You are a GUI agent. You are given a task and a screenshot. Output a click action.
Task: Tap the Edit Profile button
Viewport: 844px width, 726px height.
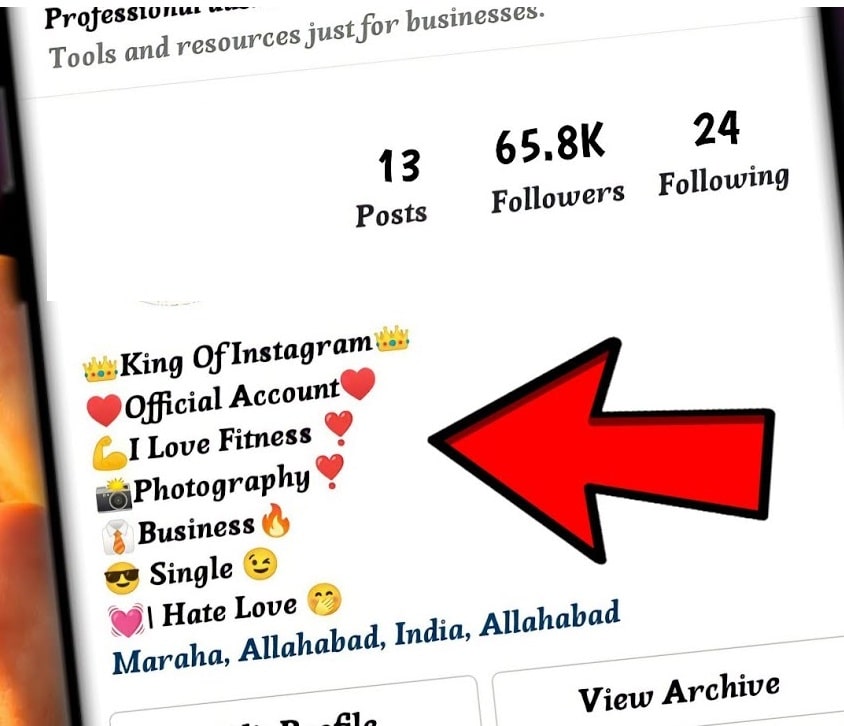tap(295, 707)
